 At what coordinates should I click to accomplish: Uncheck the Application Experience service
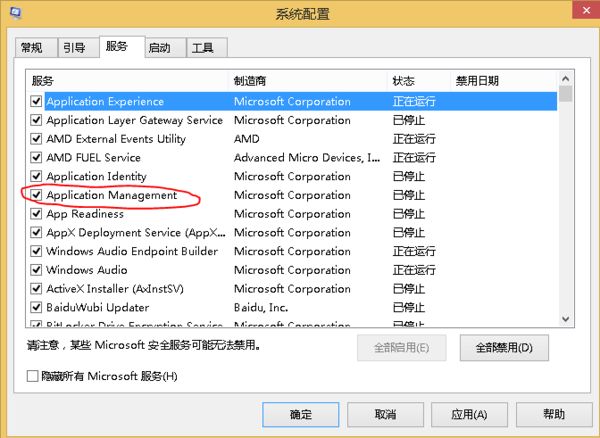(36, 101)
